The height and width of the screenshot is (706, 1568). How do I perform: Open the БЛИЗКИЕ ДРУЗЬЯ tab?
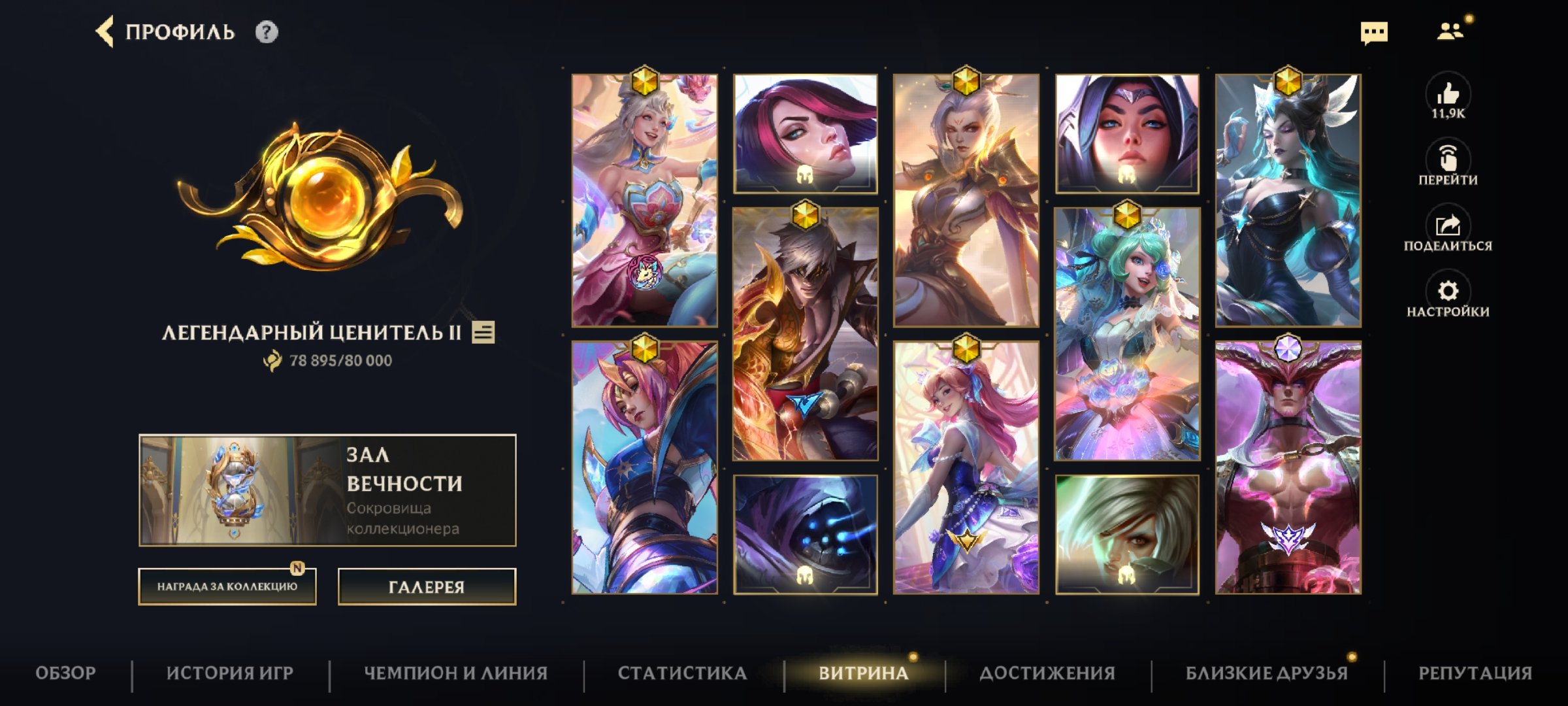(x=1267, y=673)
